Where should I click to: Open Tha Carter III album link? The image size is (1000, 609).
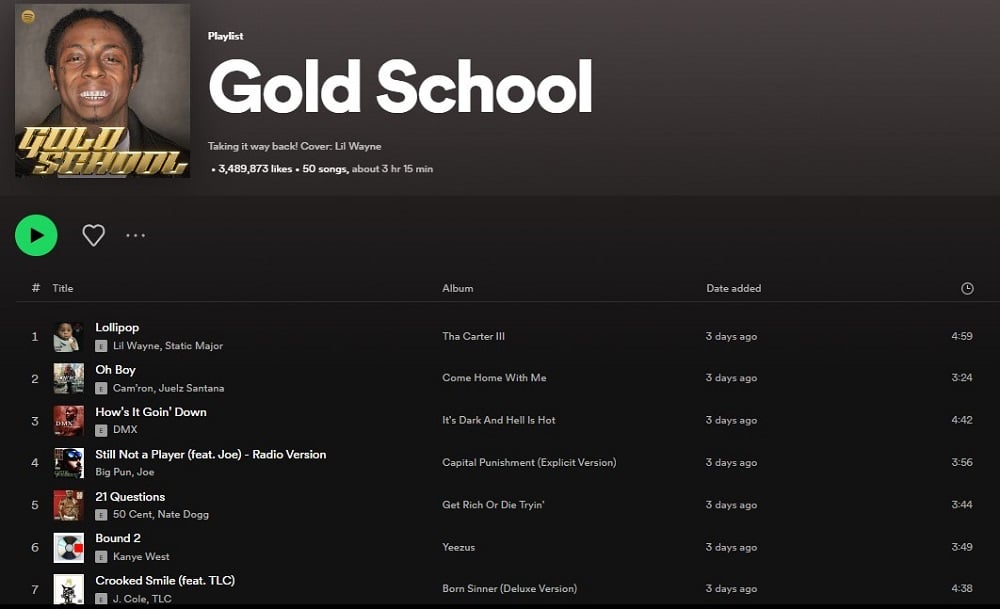point(473,336)
